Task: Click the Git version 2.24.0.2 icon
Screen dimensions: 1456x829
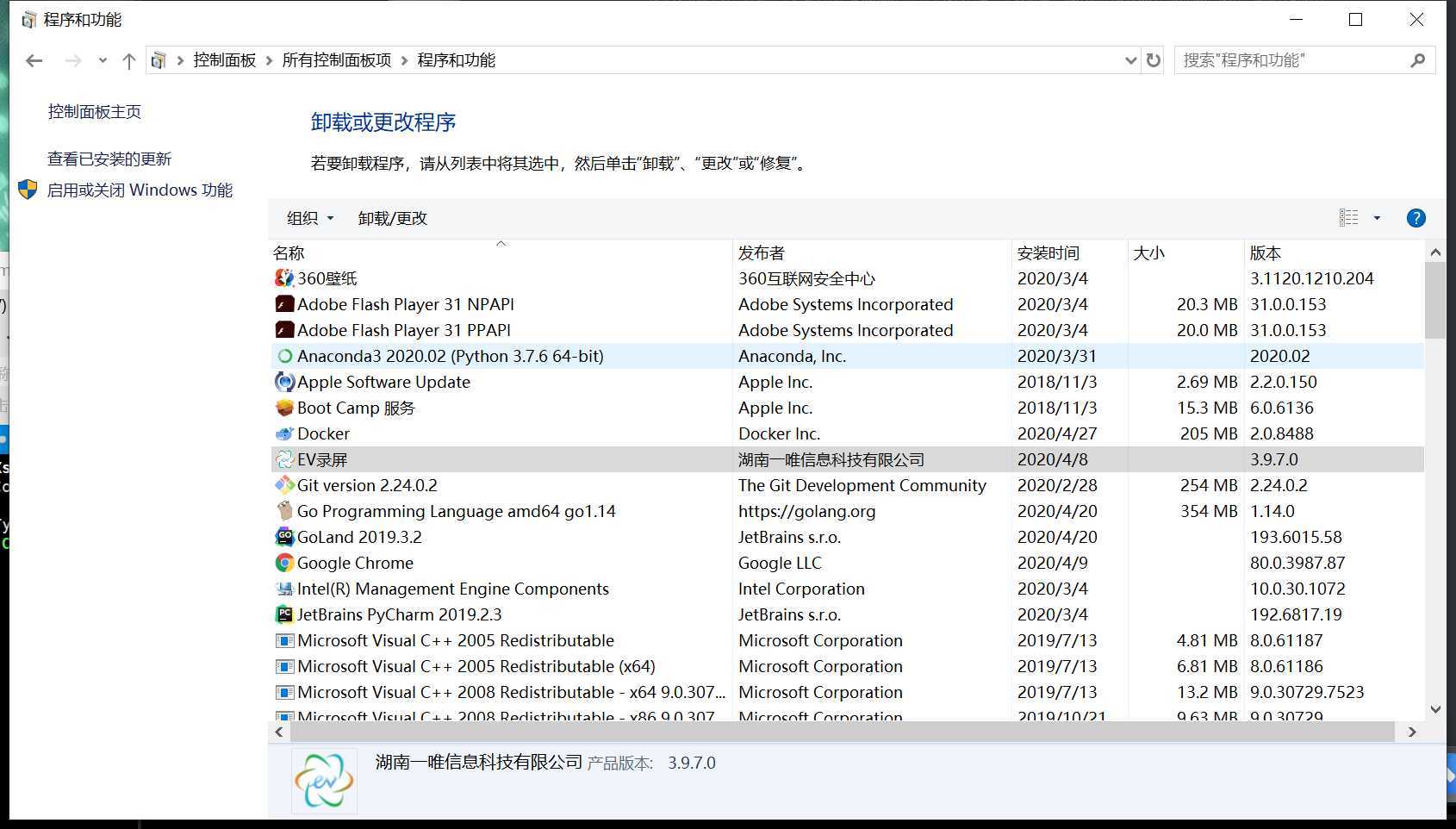Action: (284, 485)
